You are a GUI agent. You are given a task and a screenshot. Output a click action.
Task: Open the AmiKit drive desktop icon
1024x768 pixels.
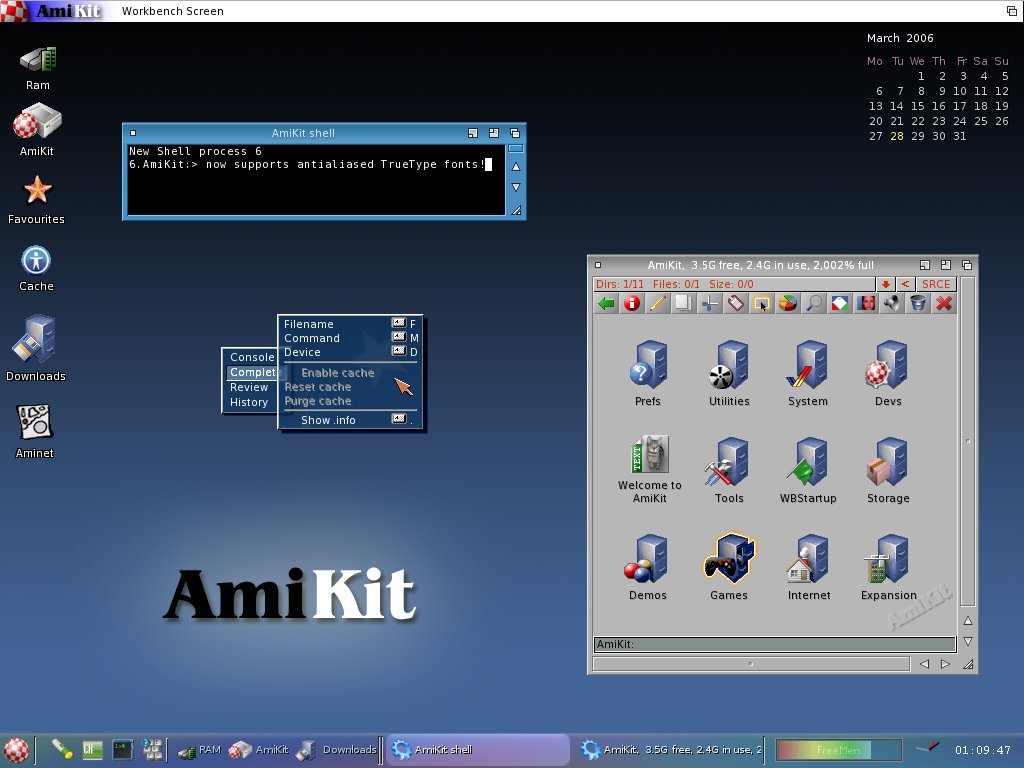point(37,130)
